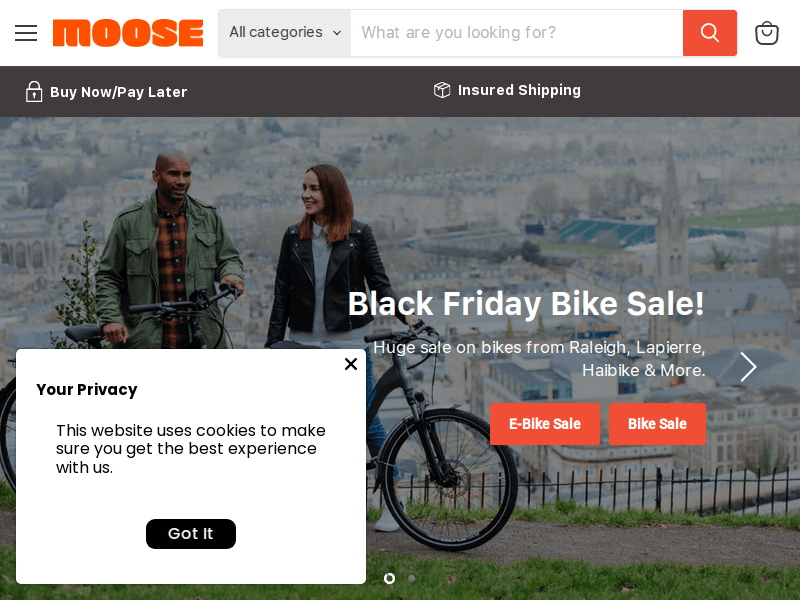Select the first carousel dot indicator
The width and height of the screenshot is (800, 600).
click(389, 578)
